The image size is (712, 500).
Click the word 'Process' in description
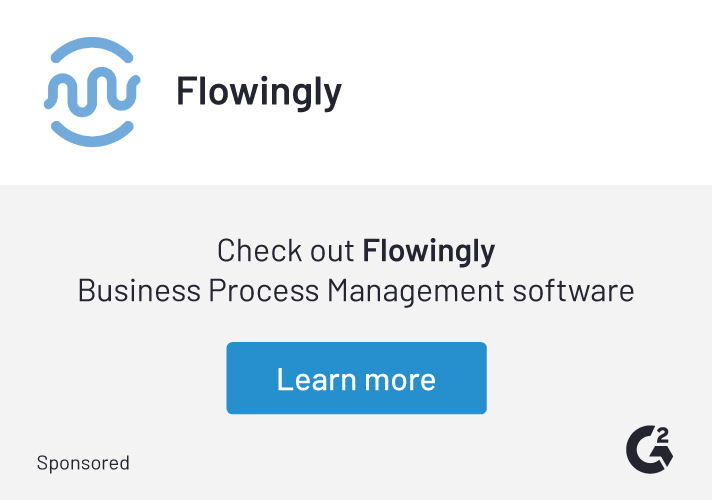tap(263, 291)
